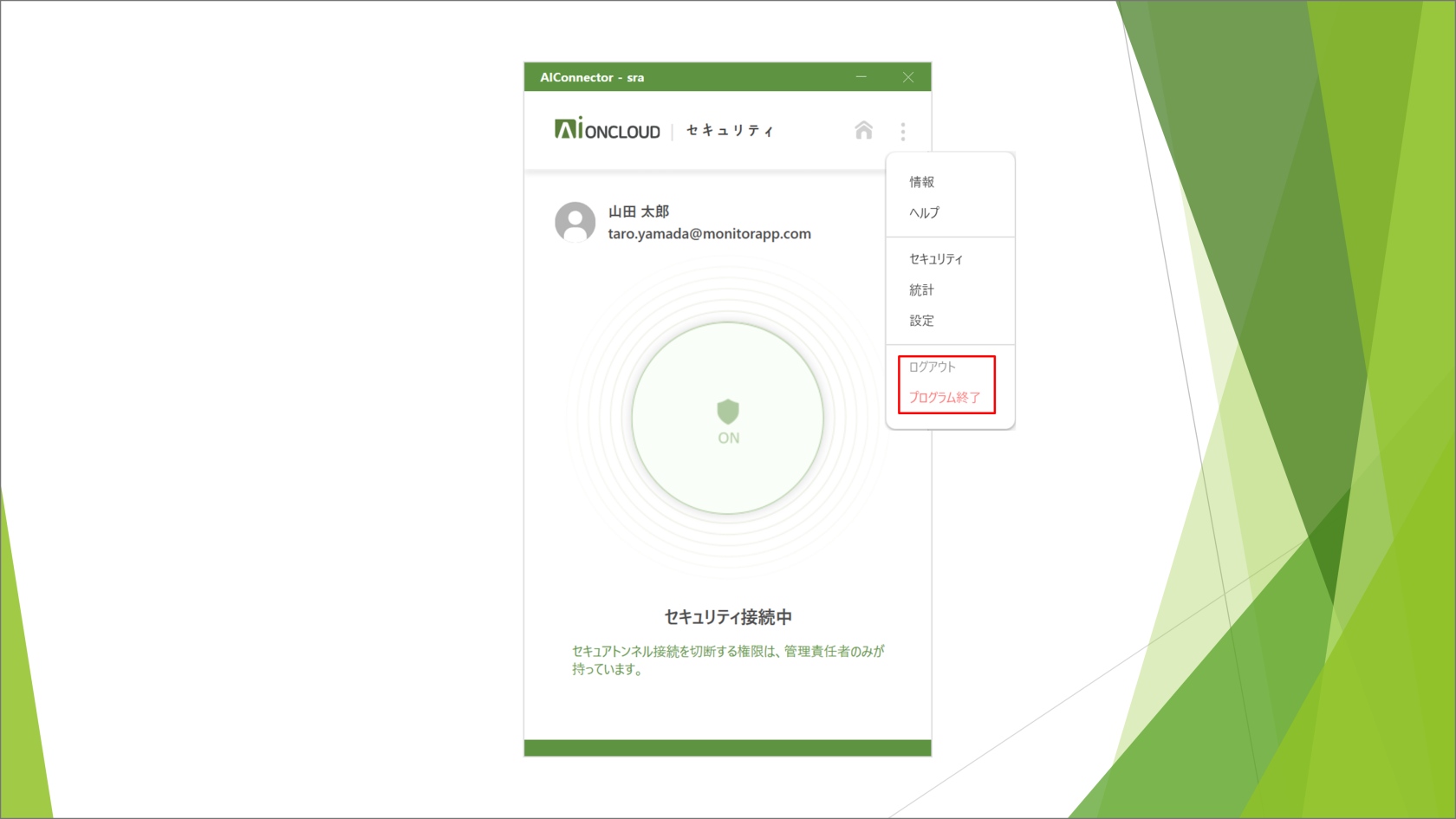1456x819 pixels.
Task: Click プログラム終了 to exit program
Action: coord(945,398)
